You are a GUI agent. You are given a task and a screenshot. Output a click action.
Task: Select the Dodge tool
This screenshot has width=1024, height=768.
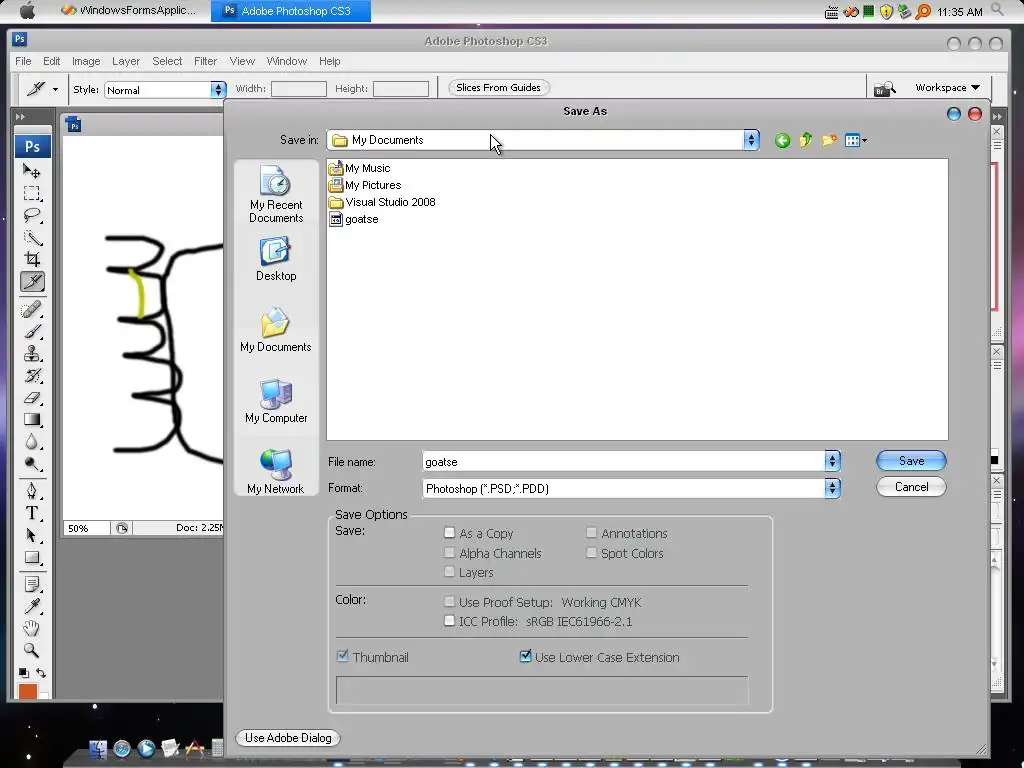31,464
